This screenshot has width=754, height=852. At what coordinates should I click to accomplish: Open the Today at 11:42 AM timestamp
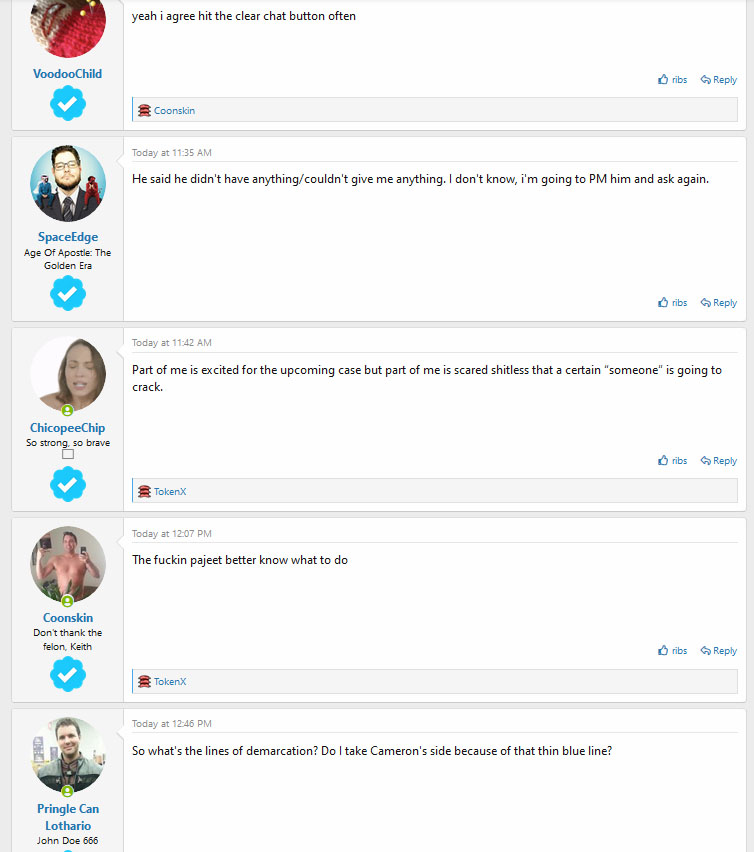[x=172, y=343]
